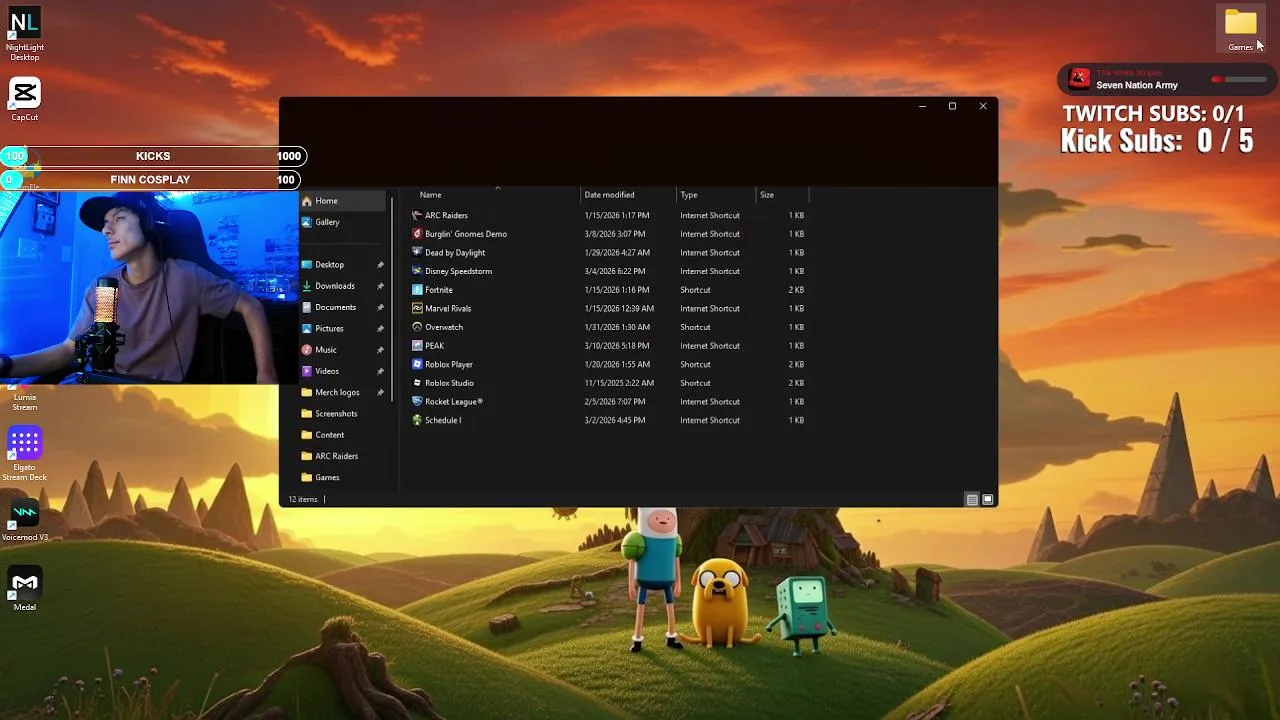Select the Roblox Player shortcut
Image resolution: width=1280 pixels, height=720 pixels.
[443, 365]
